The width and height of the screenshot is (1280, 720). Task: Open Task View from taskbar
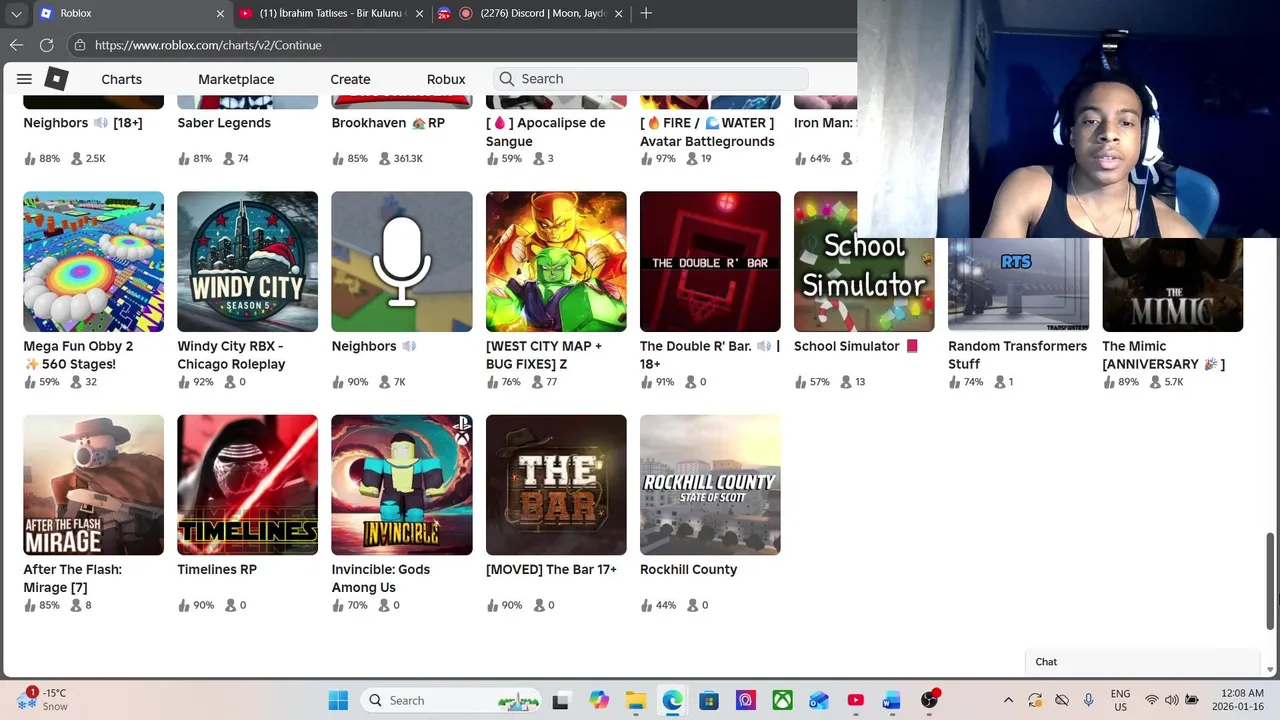(x=560, y=701)
